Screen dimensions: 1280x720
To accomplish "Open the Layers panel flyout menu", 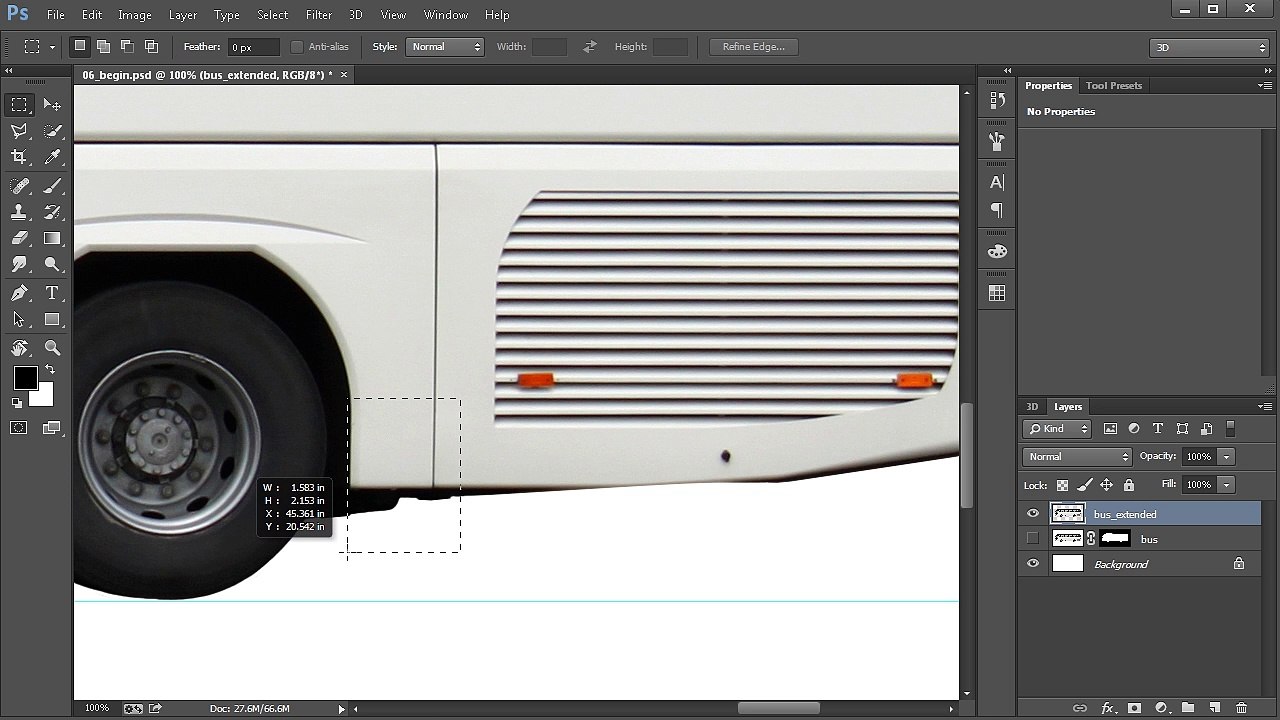I will click(1265, 407).
